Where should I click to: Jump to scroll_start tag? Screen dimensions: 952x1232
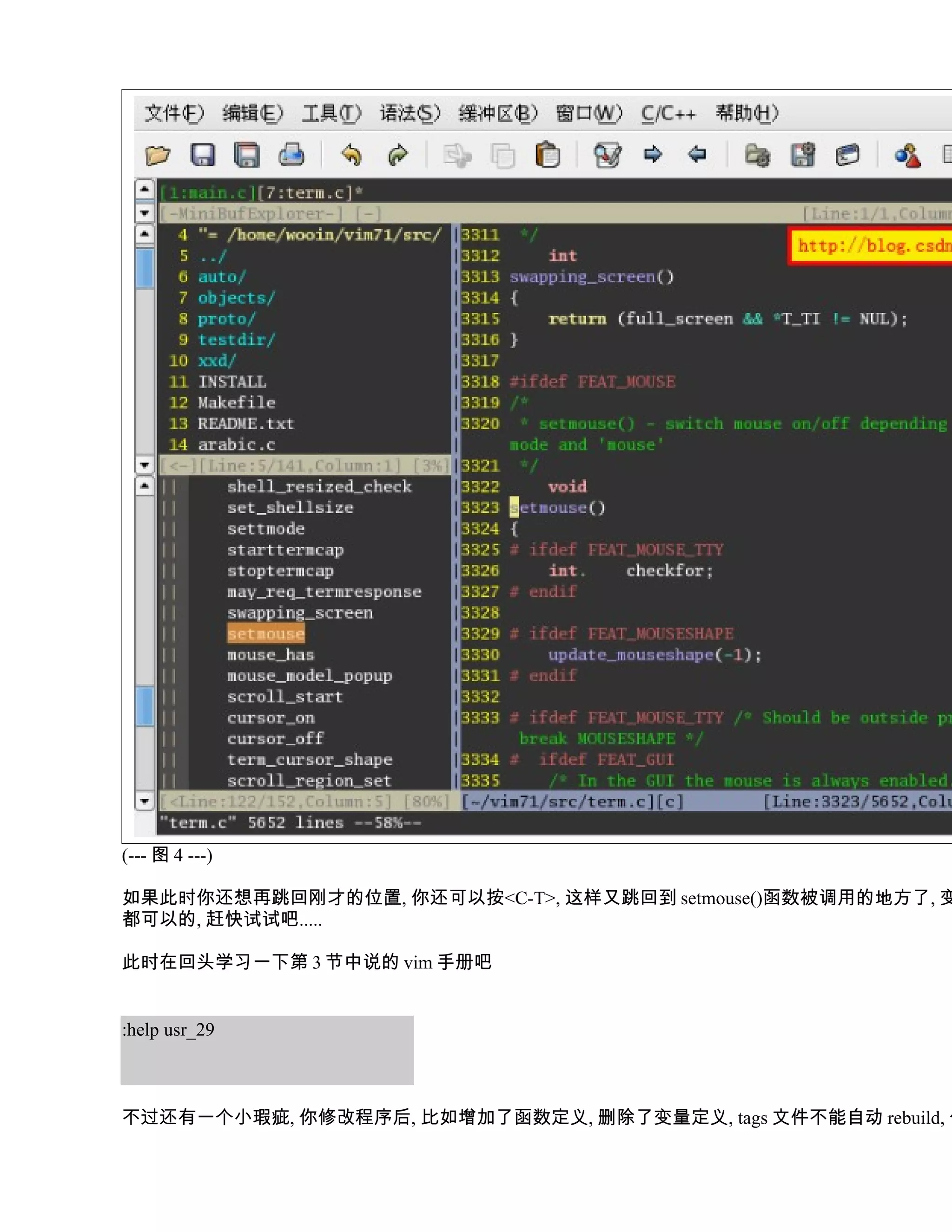(285, 697)
